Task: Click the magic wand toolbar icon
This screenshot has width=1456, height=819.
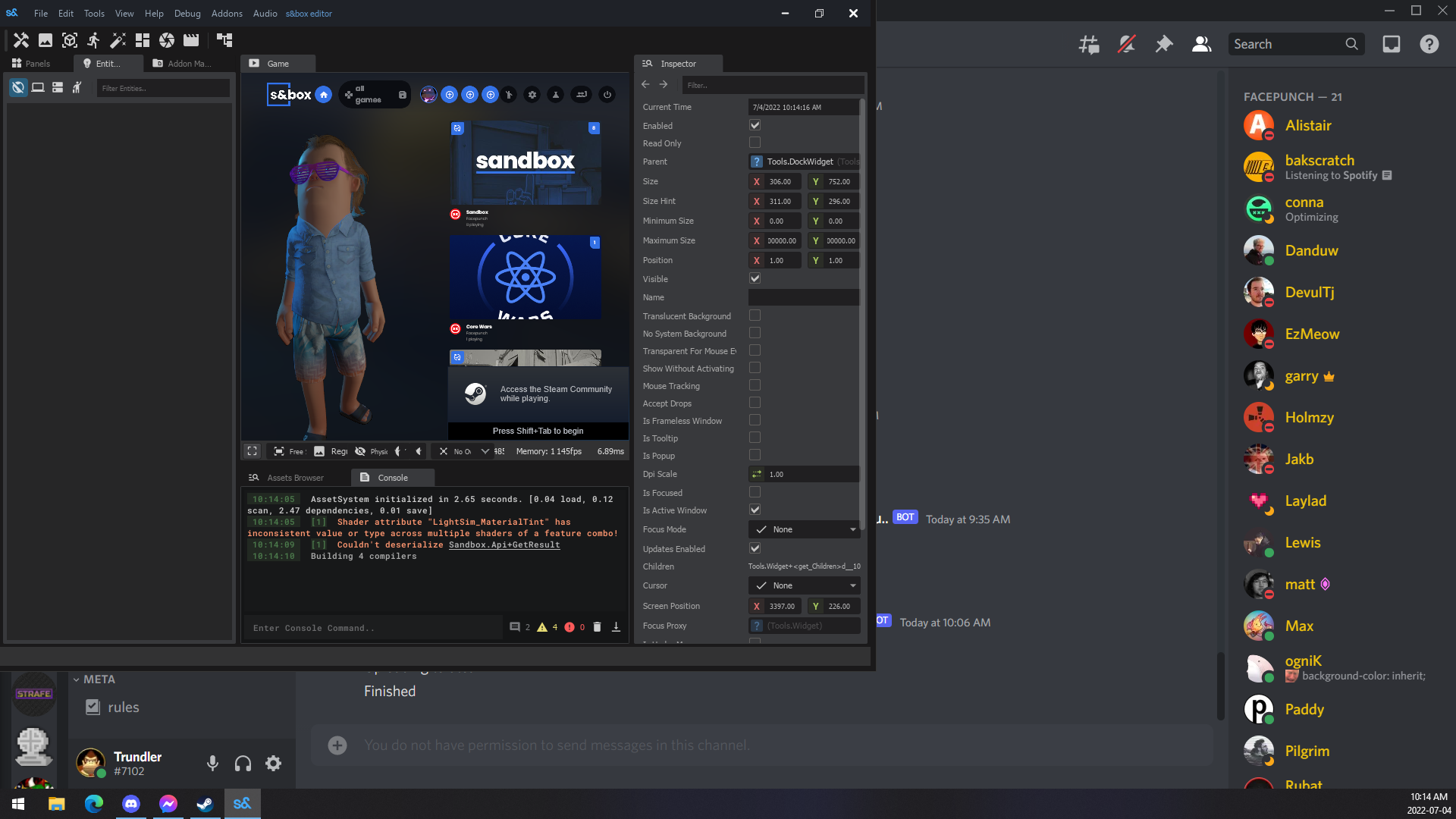Action: point(118,40)
